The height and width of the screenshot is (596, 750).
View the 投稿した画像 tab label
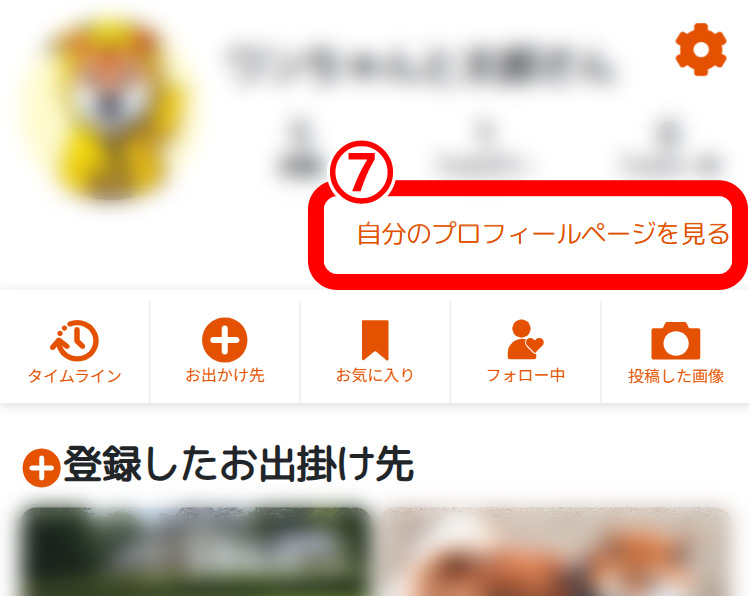(675, 376)
